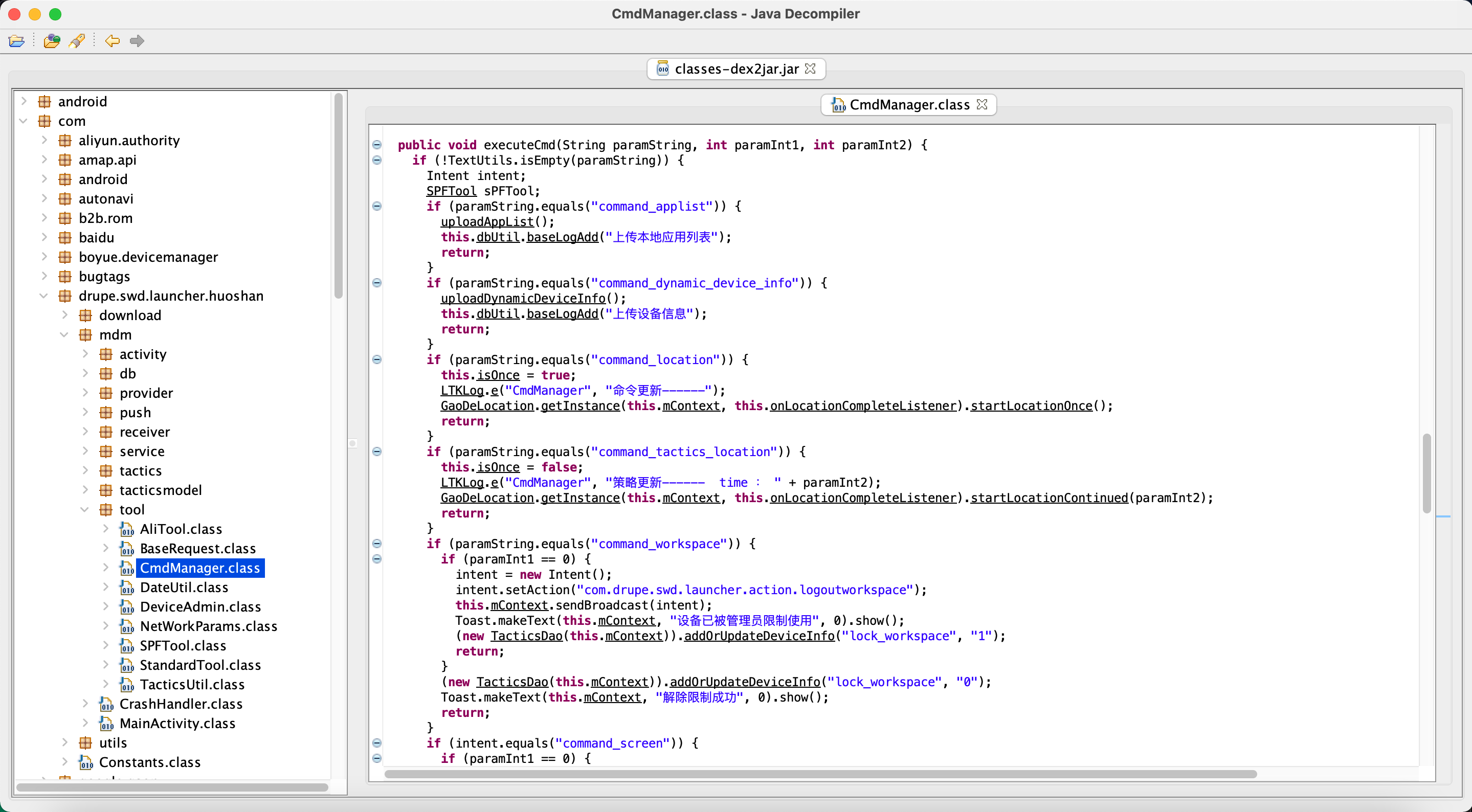Click the NetWorkParams.class file icon
Image resolution: width=1472 pixels, height=812 pixels.
coord(127,626)
